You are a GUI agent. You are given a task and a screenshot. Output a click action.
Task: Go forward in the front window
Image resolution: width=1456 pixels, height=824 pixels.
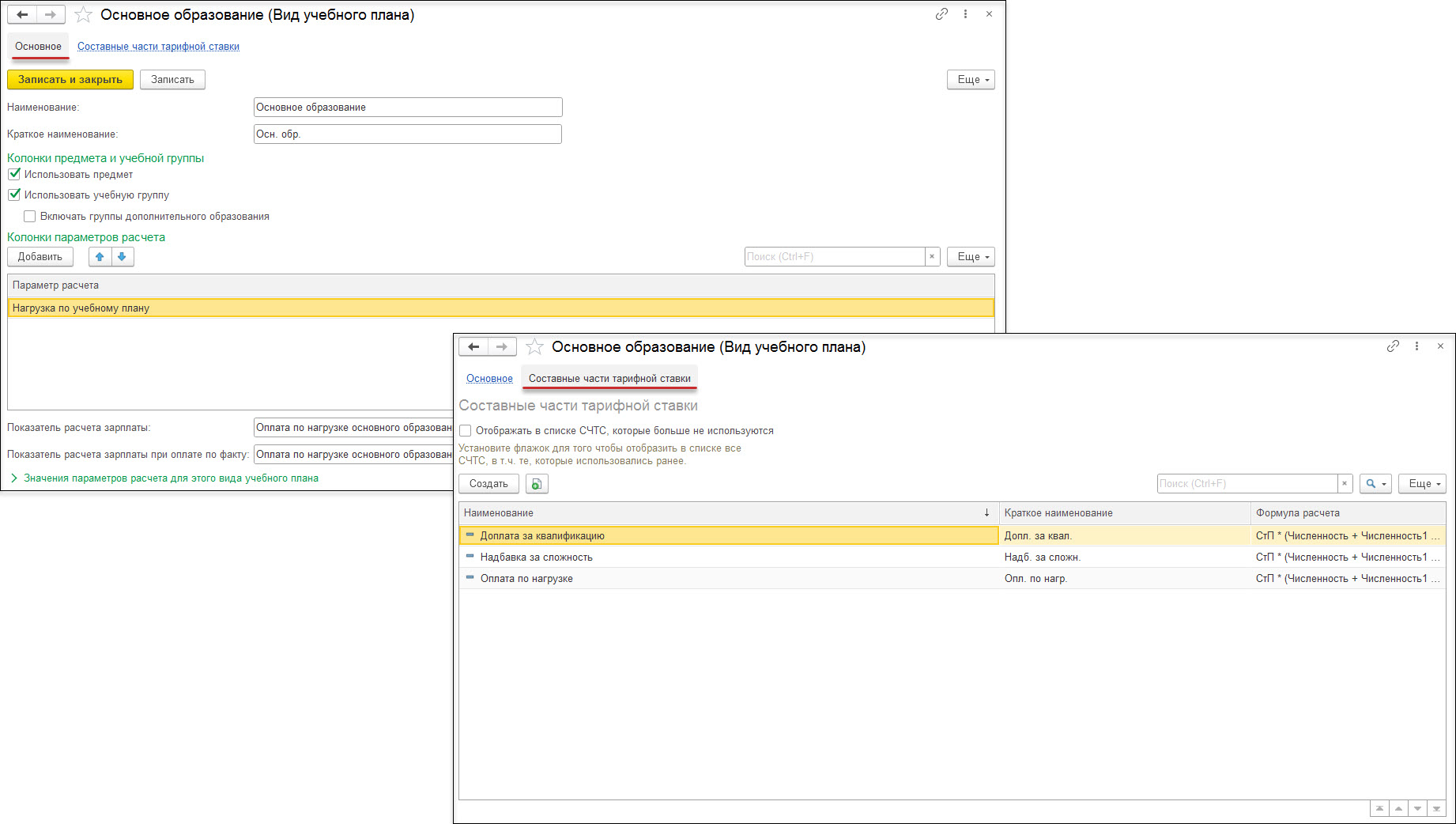pos(502,346)
